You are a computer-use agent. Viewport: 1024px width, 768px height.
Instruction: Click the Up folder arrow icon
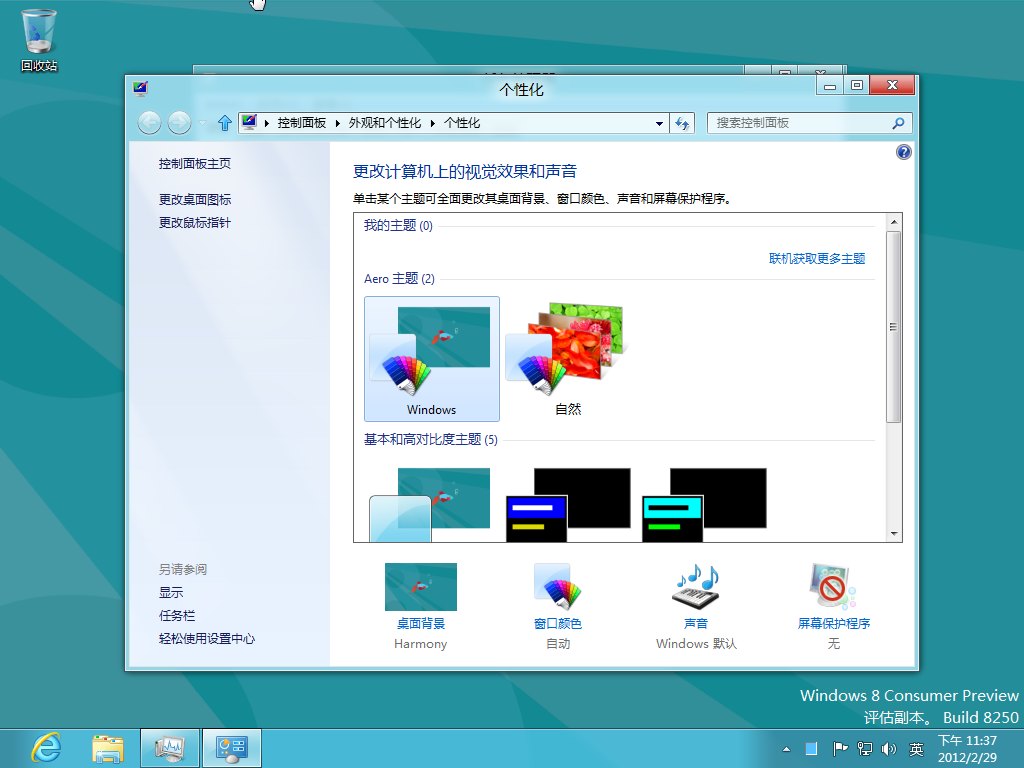coord(224,123)
